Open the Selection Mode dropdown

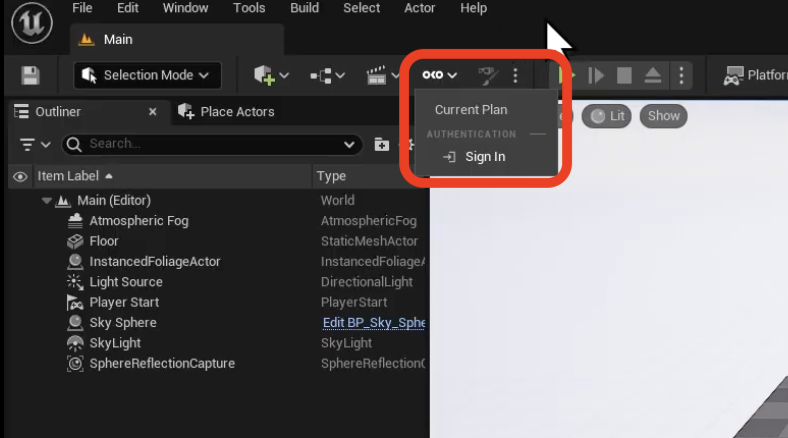(147, 75)
